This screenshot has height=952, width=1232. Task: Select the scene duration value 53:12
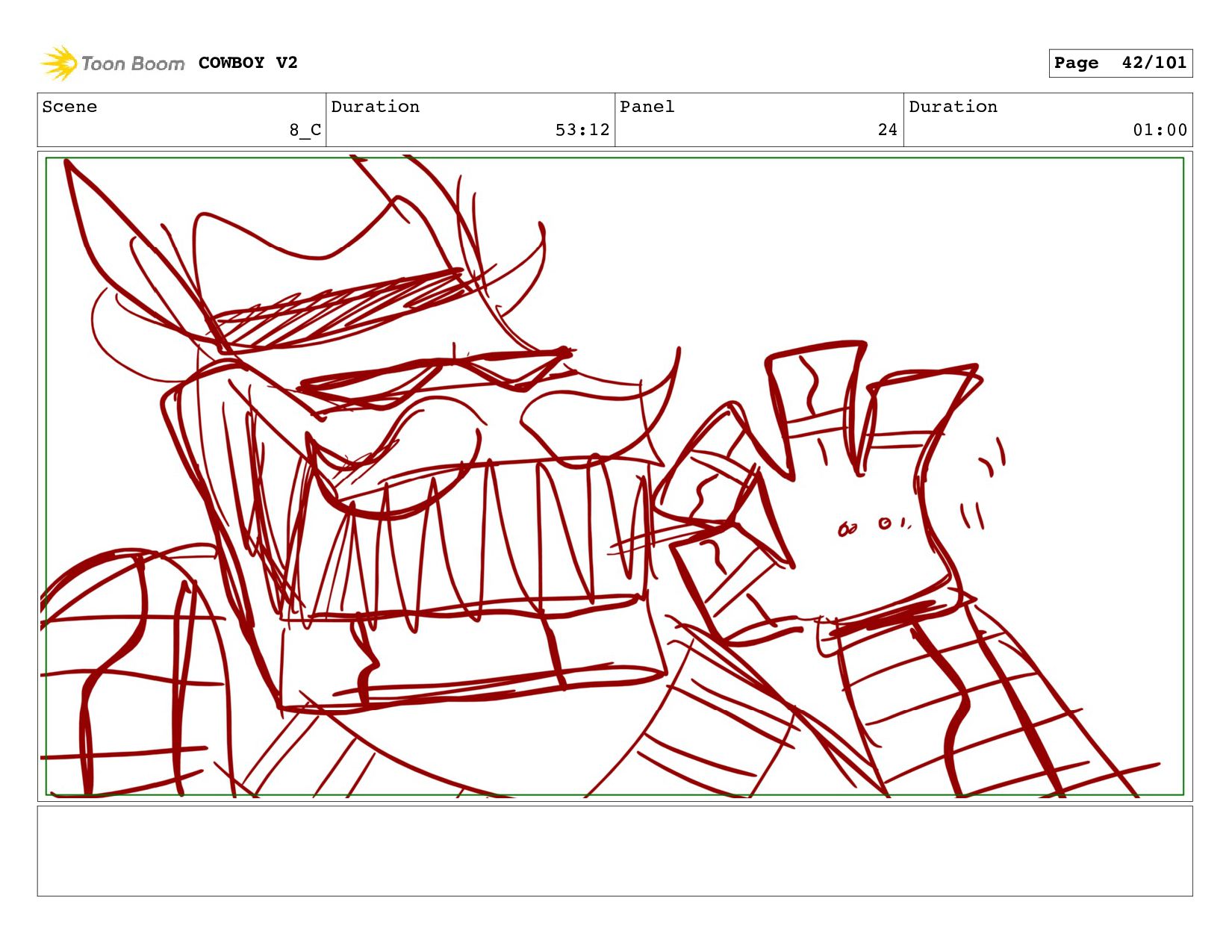coord(582,130)
